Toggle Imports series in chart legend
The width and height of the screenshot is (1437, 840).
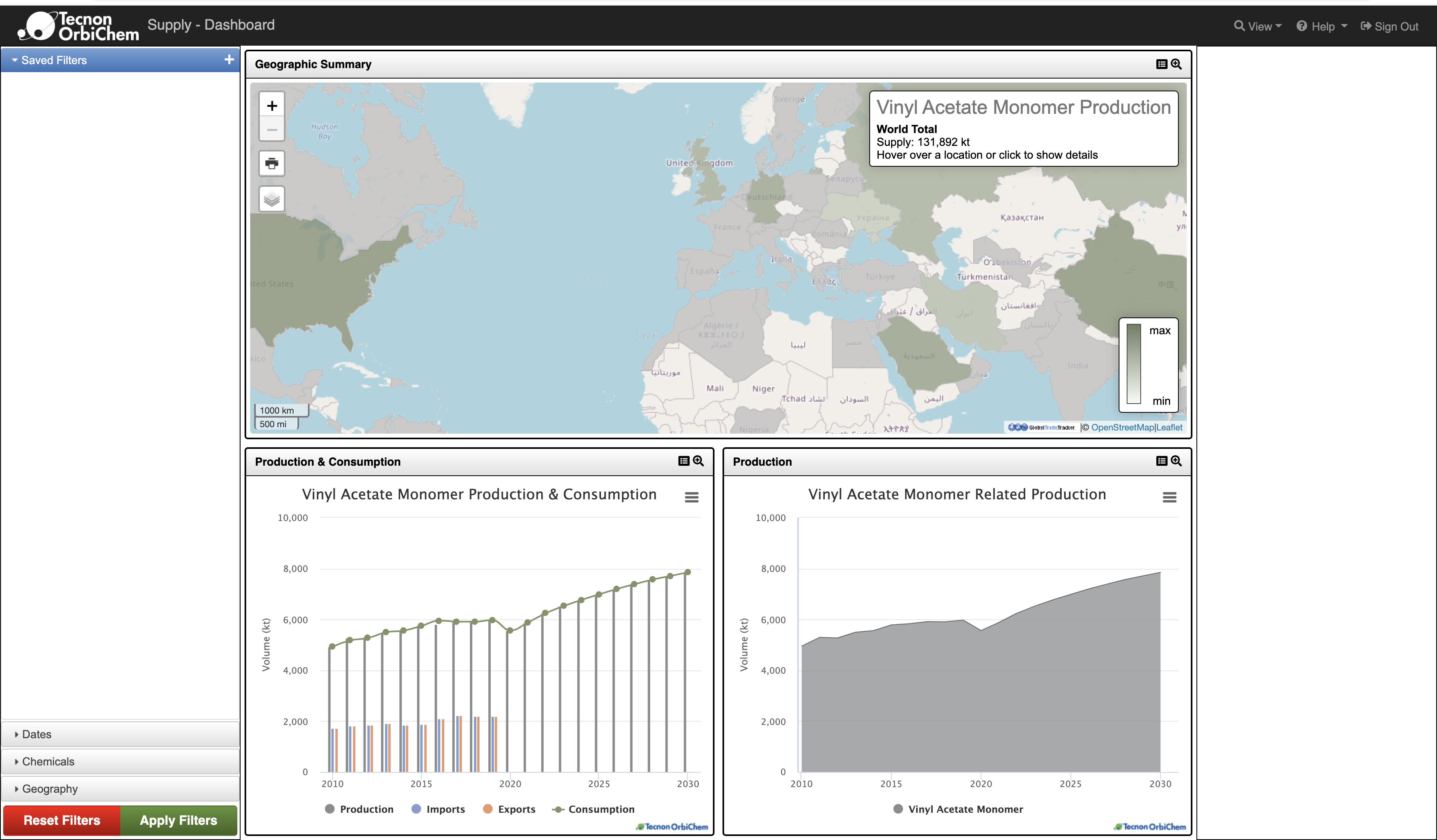click(x=438, y=809)
